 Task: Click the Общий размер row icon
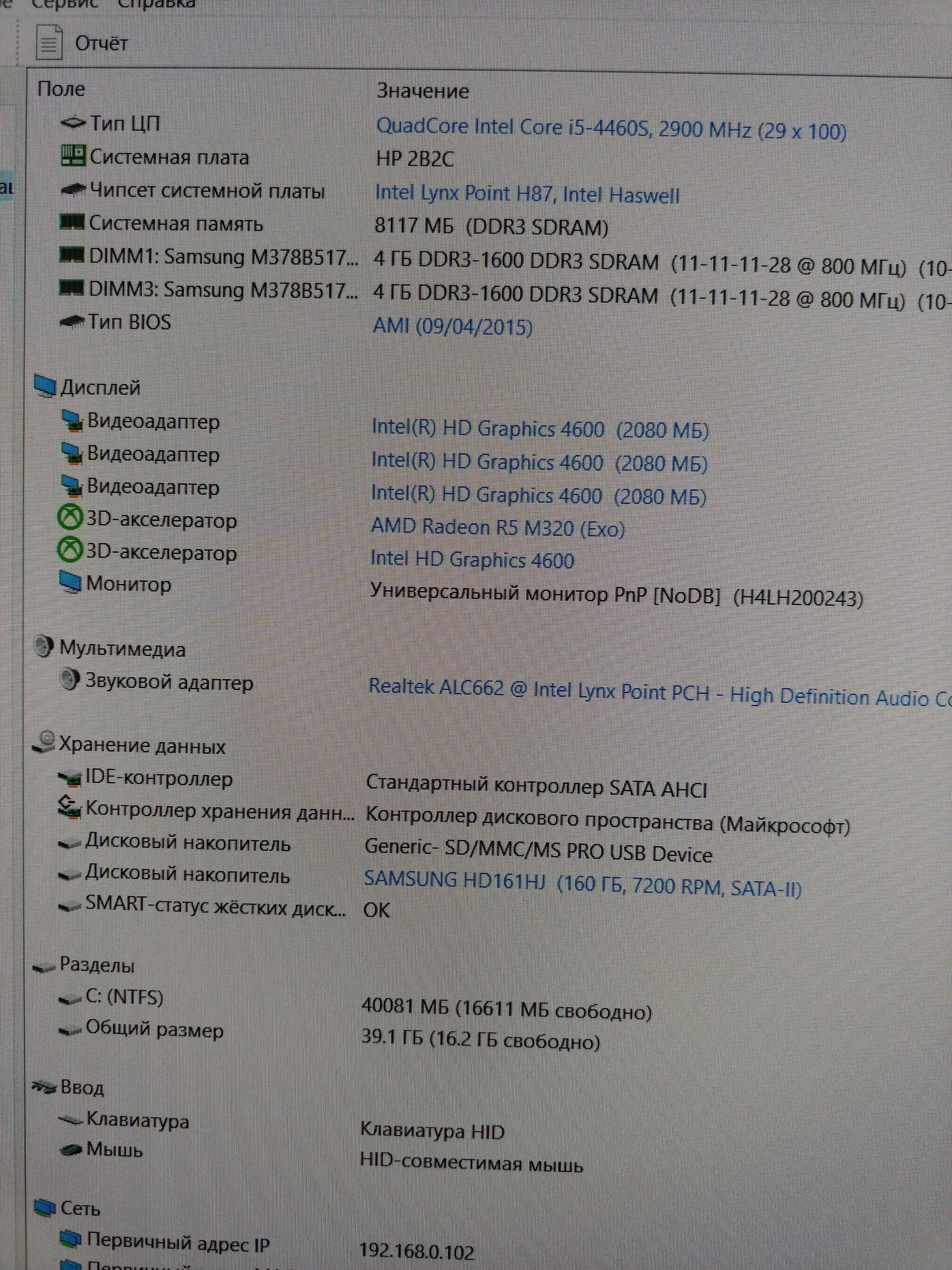[69, 1030]
